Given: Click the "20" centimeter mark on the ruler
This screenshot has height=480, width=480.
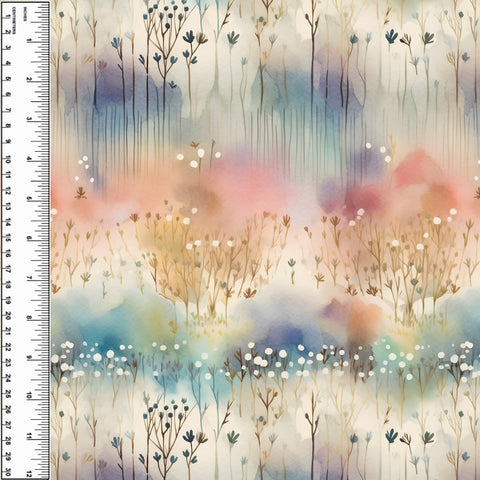Looking at the screenshot, I should click(x=8, y=315).
